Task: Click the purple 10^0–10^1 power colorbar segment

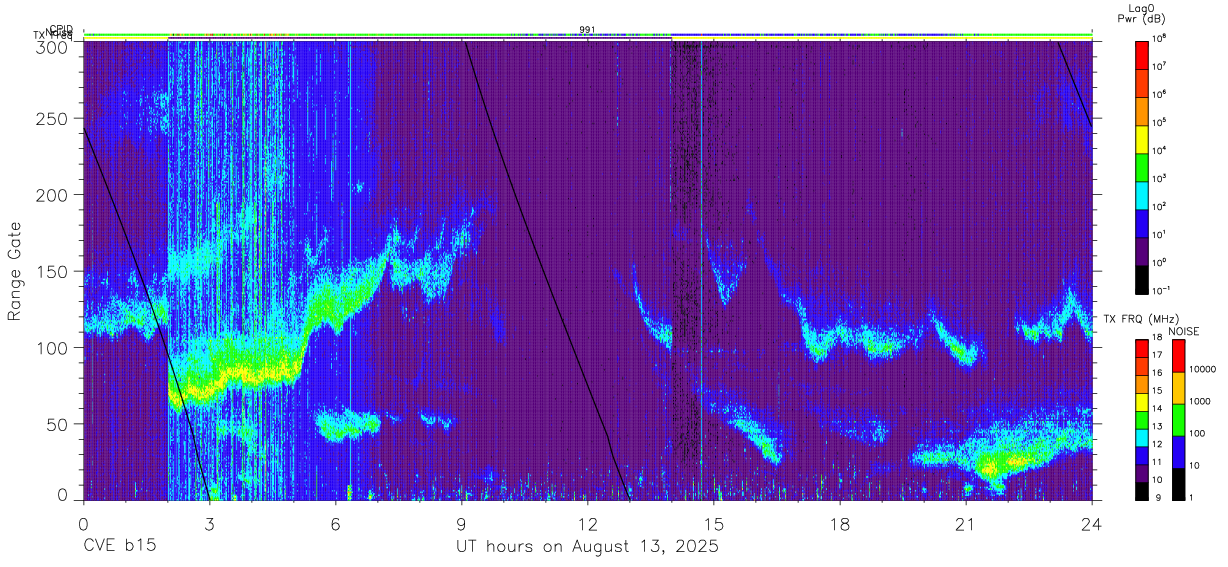Action: pos(1142,249)
